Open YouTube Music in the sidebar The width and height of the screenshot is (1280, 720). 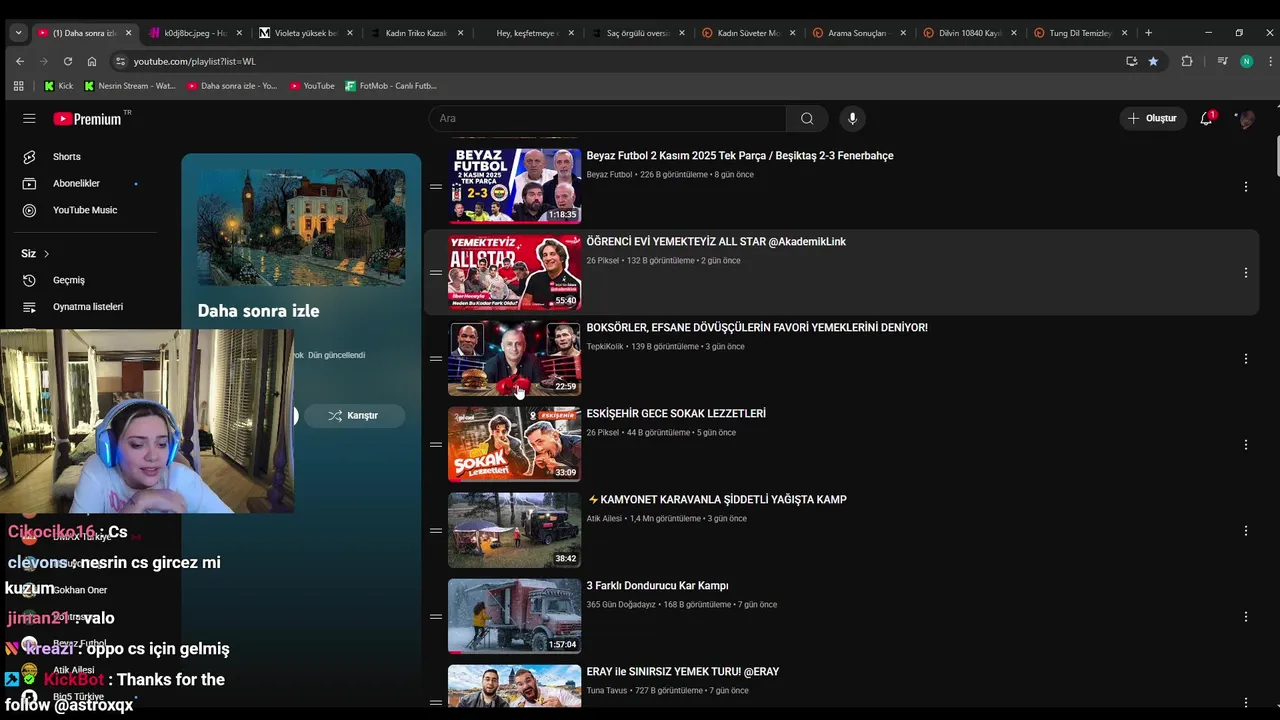click(85, 210)
